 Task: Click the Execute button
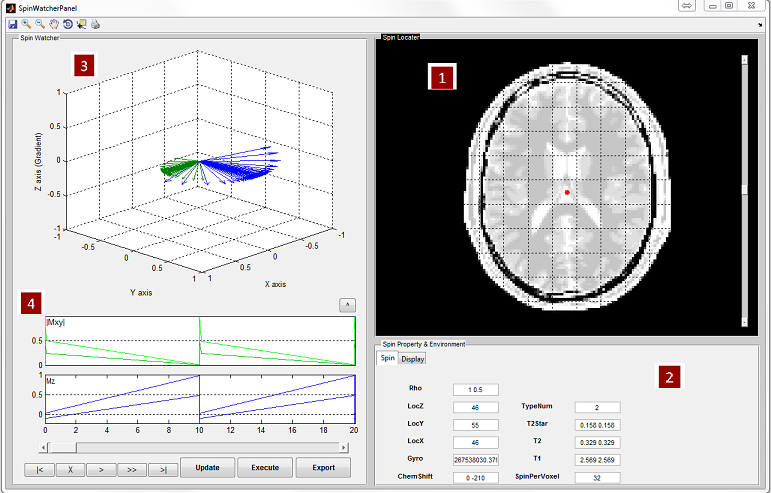tap(265, 467)
